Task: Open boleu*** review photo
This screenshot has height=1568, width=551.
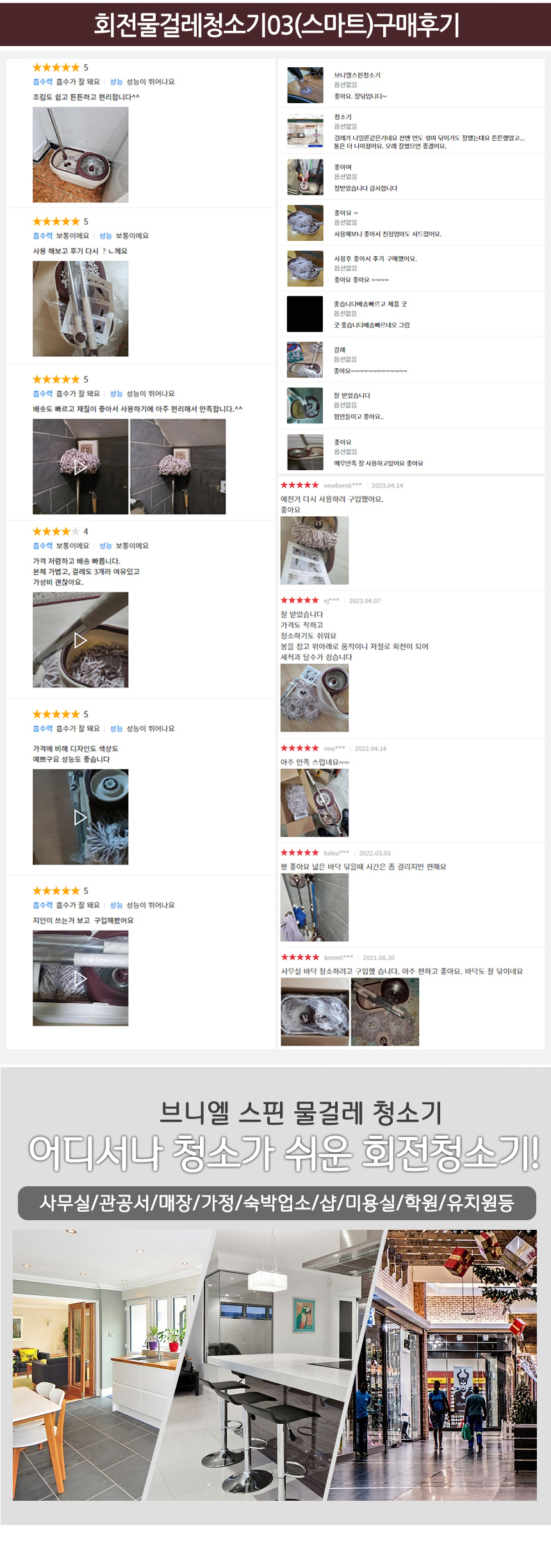Action: tap(315, 907)
